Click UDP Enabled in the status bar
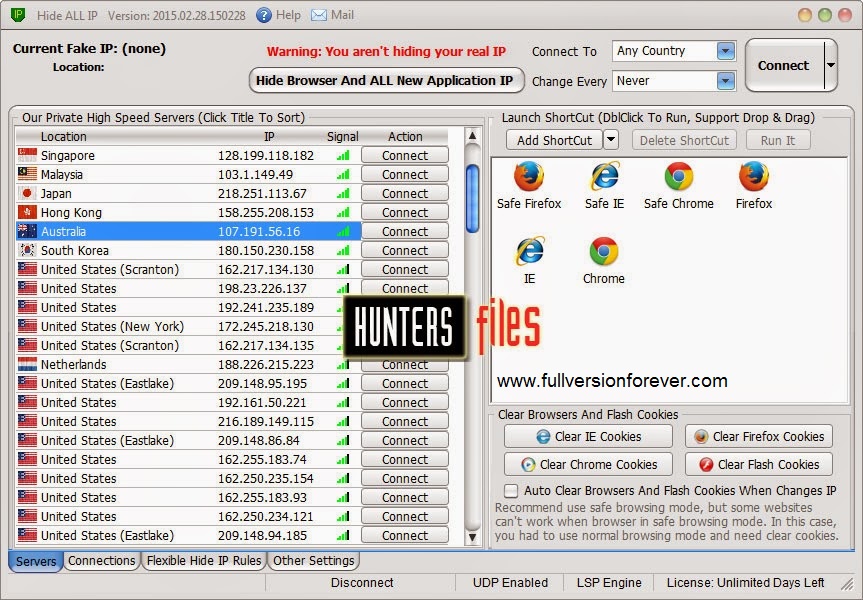The height and width of the screenshot is (600, 863). [x=510, y=583]
